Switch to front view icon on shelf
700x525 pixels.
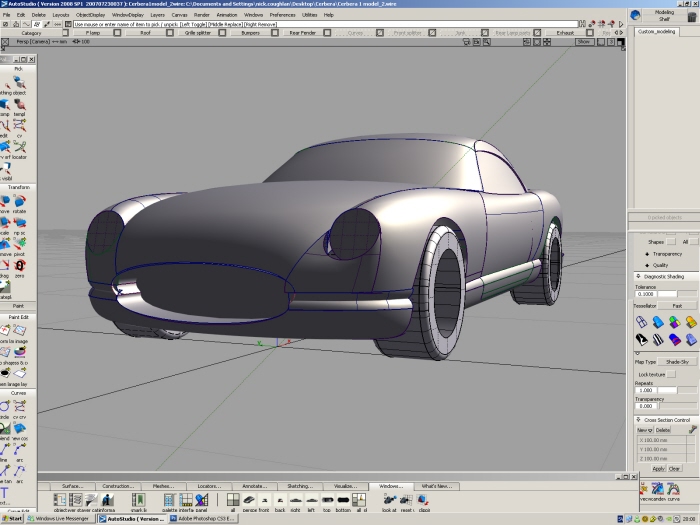click(x=264, y=498)
